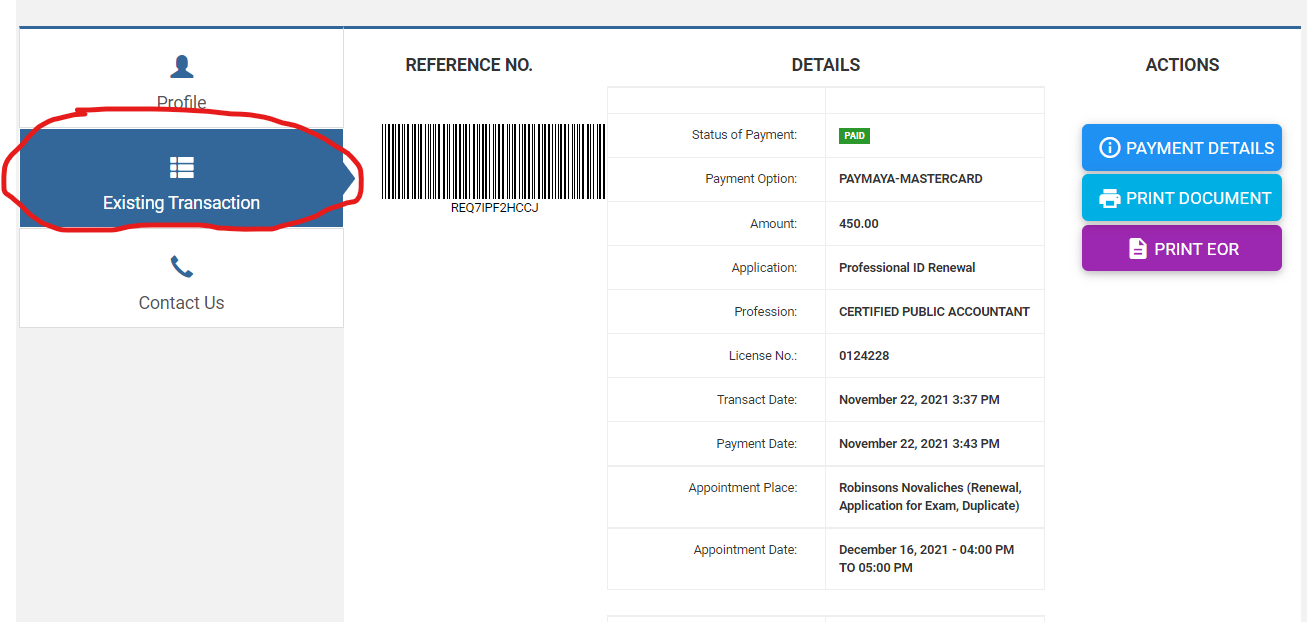The height and width of the screenshot is (622, 1307).
Task: Click the Amount label
Action: (774, 224)
